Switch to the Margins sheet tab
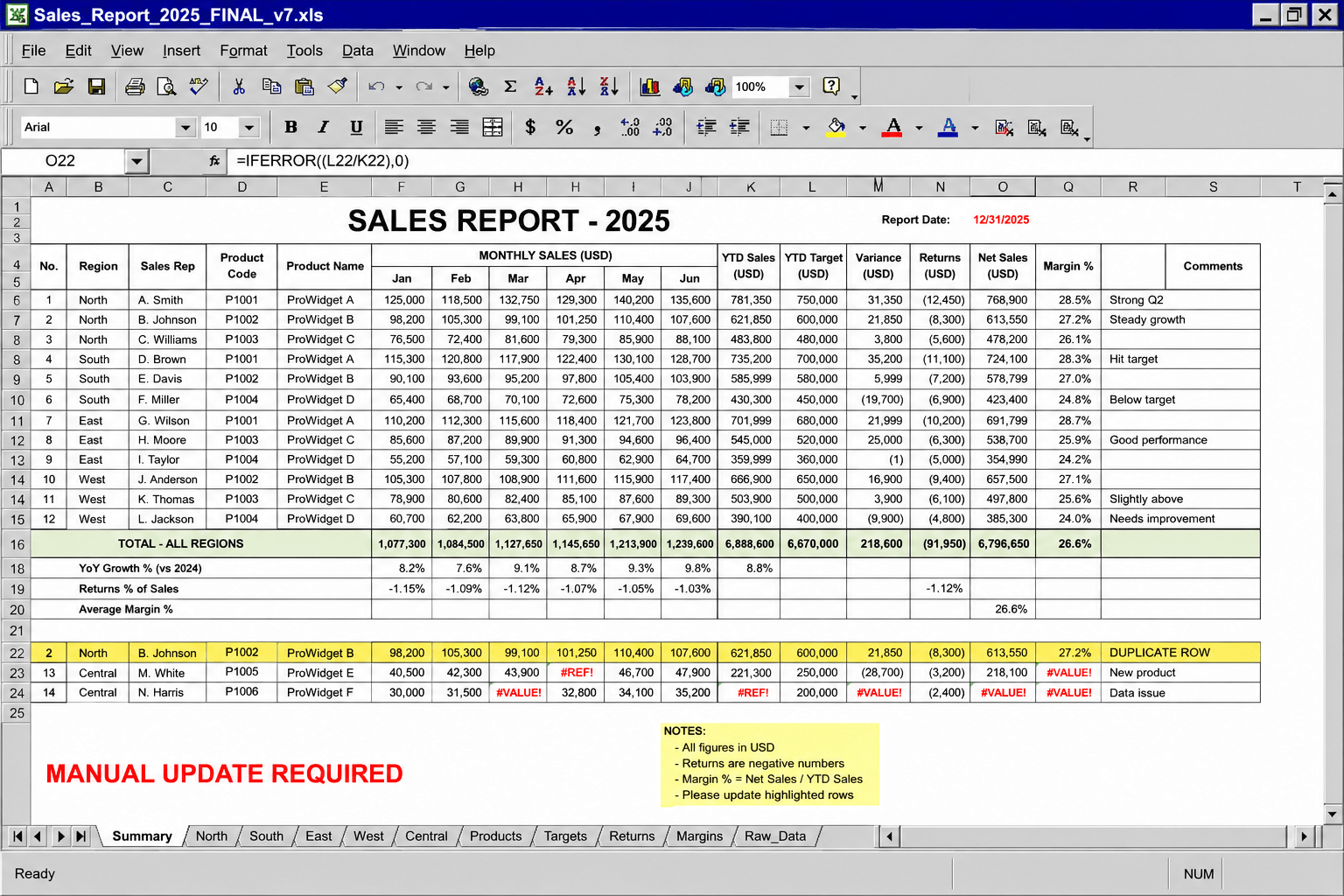 point(699,836)
